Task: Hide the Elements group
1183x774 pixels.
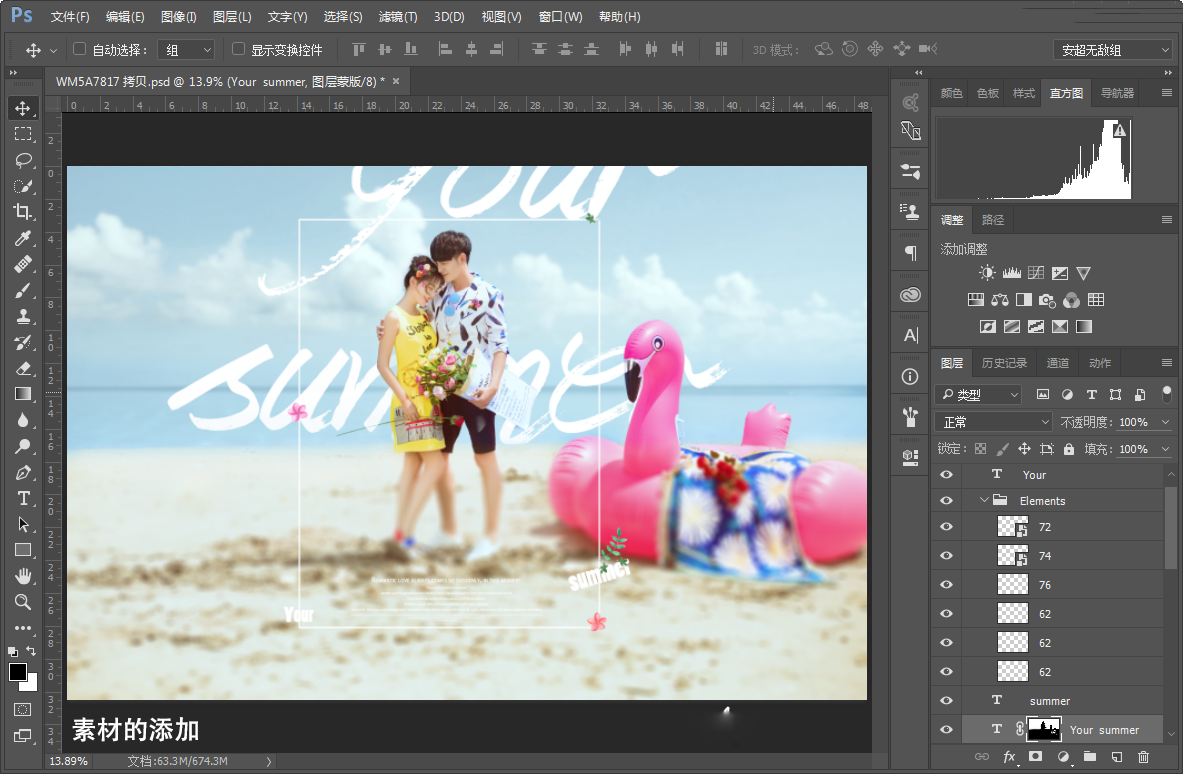Action: pyautogui.click(x=946, y=501)
